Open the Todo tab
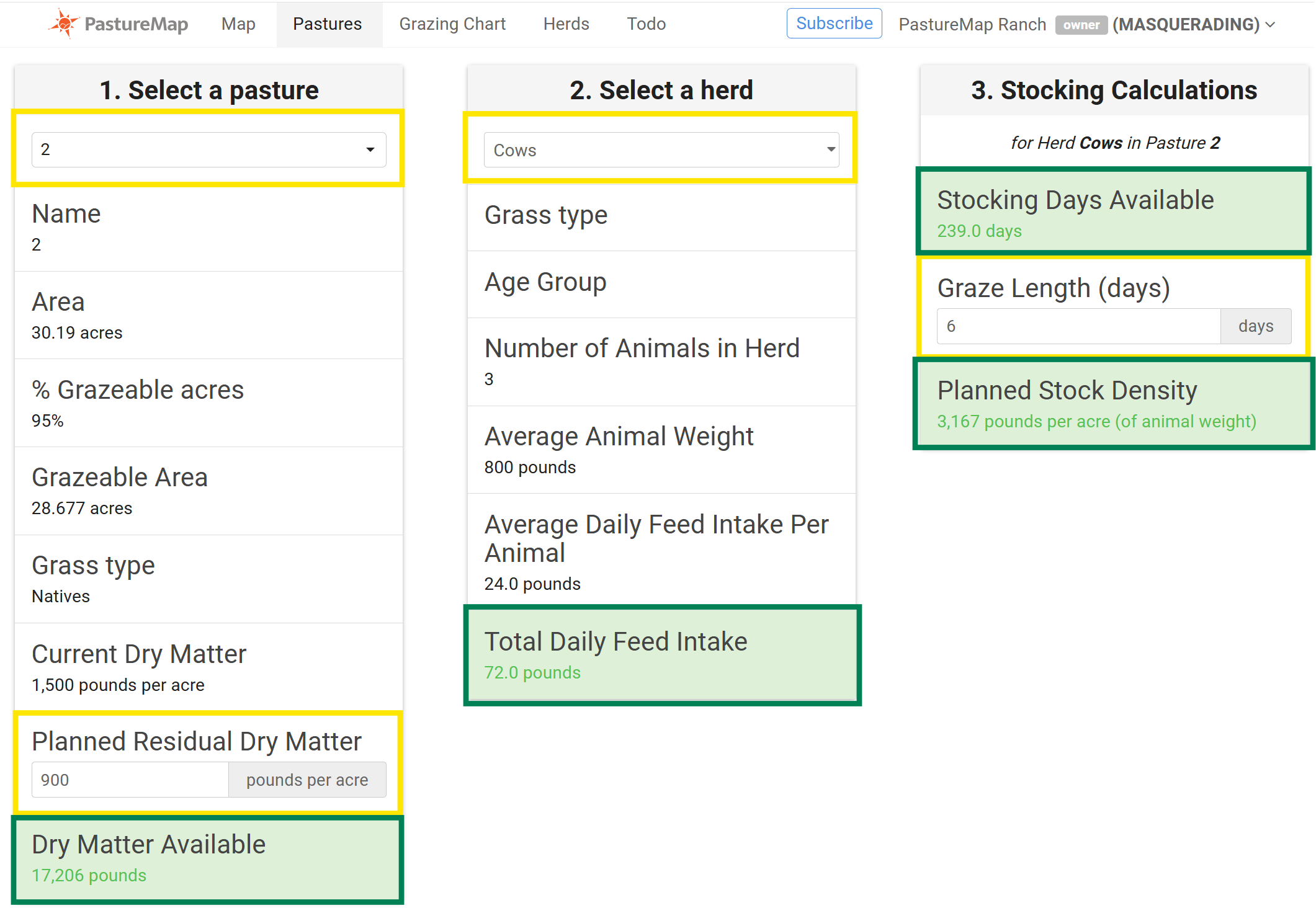This screenshot has height=921, width=1316. pos(647,24)
